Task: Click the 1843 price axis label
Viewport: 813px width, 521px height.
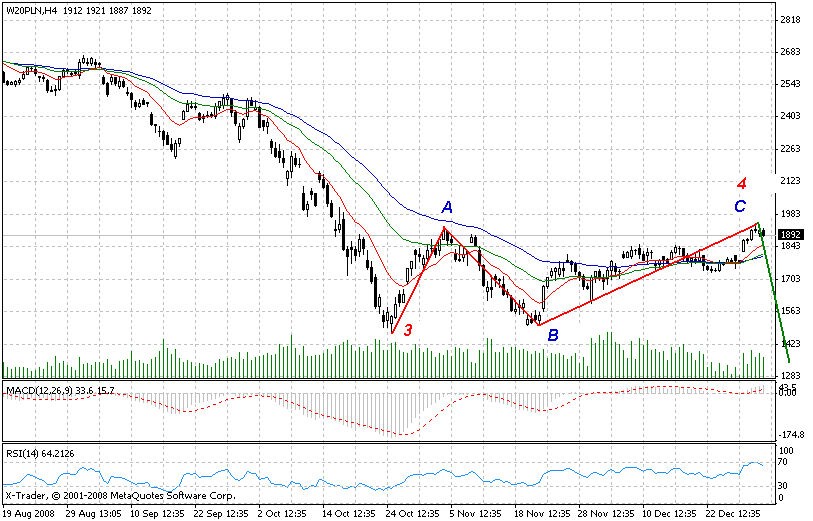Action: pos(791,246)
